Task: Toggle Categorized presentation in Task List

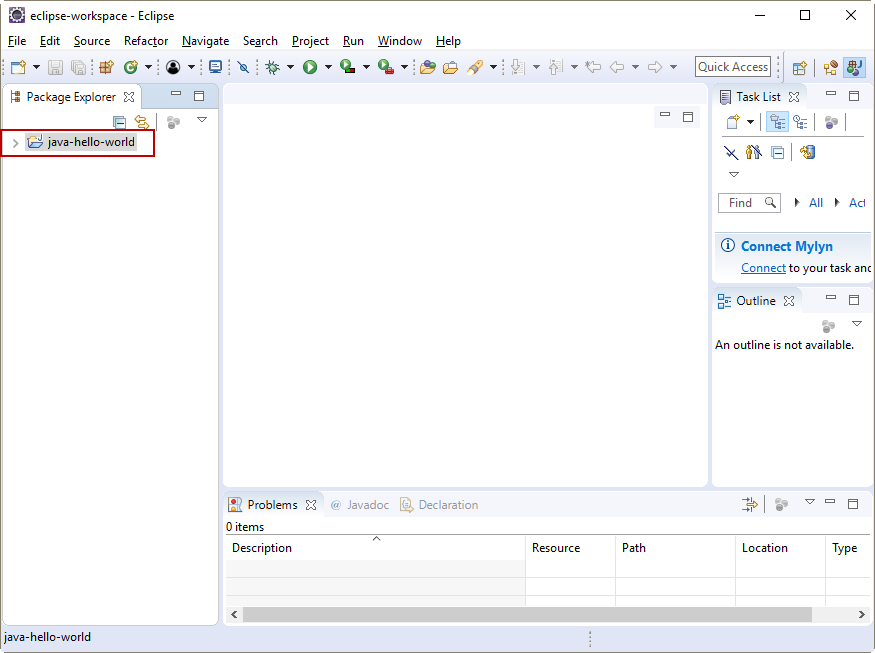Action: pos(777,122)
